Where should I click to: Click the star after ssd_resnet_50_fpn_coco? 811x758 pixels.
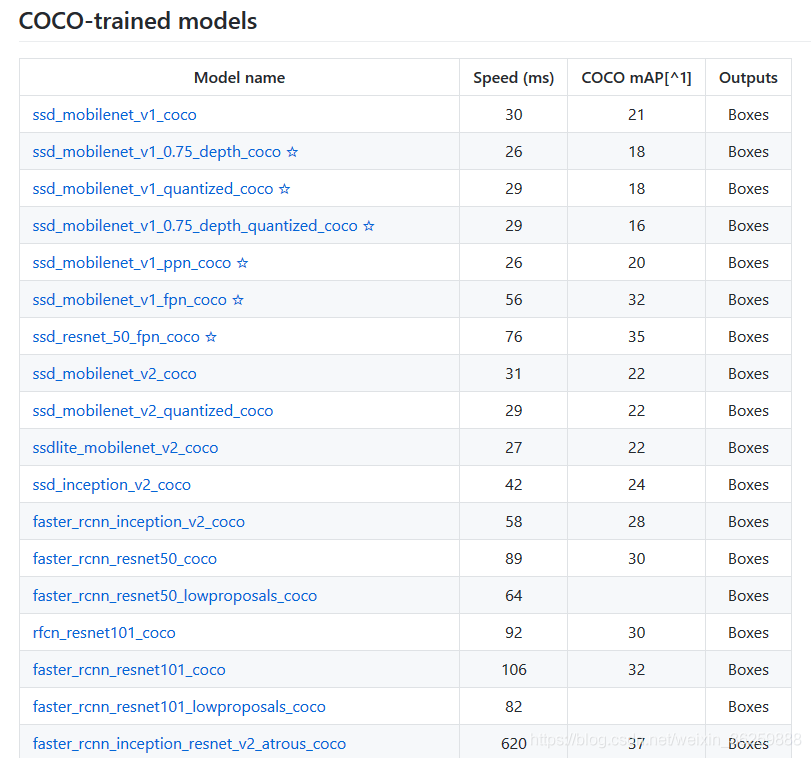[211, 337]
